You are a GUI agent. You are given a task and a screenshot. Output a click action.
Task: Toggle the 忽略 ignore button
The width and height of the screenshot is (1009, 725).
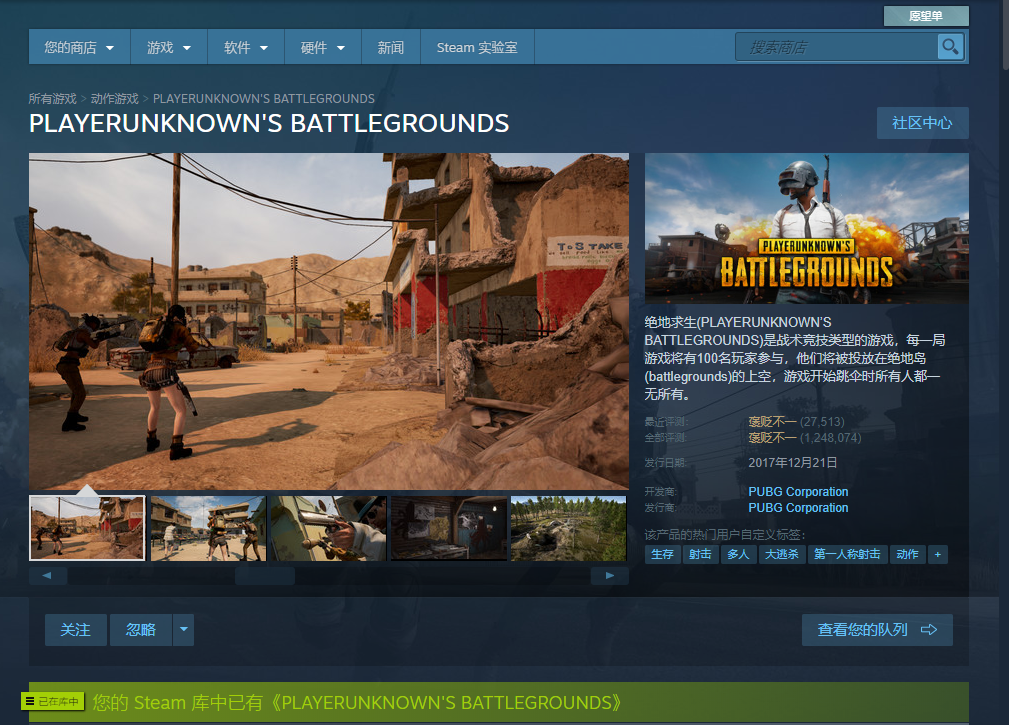tap(141, 630)
